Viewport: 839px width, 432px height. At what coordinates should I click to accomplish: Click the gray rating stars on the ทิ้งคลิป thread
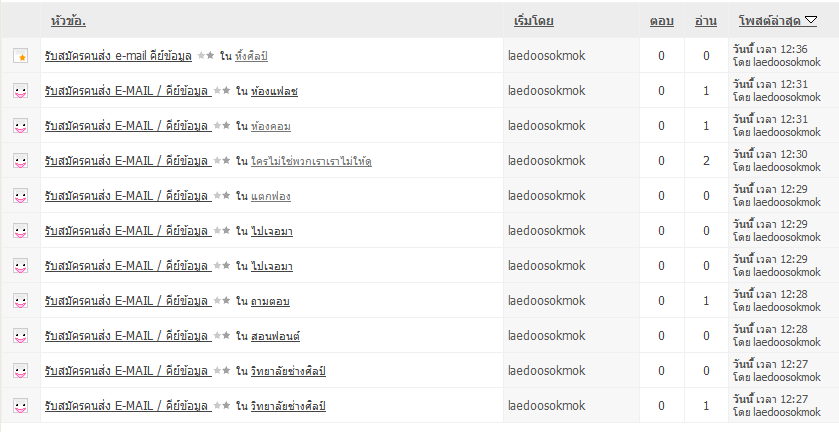pos(206,56)
